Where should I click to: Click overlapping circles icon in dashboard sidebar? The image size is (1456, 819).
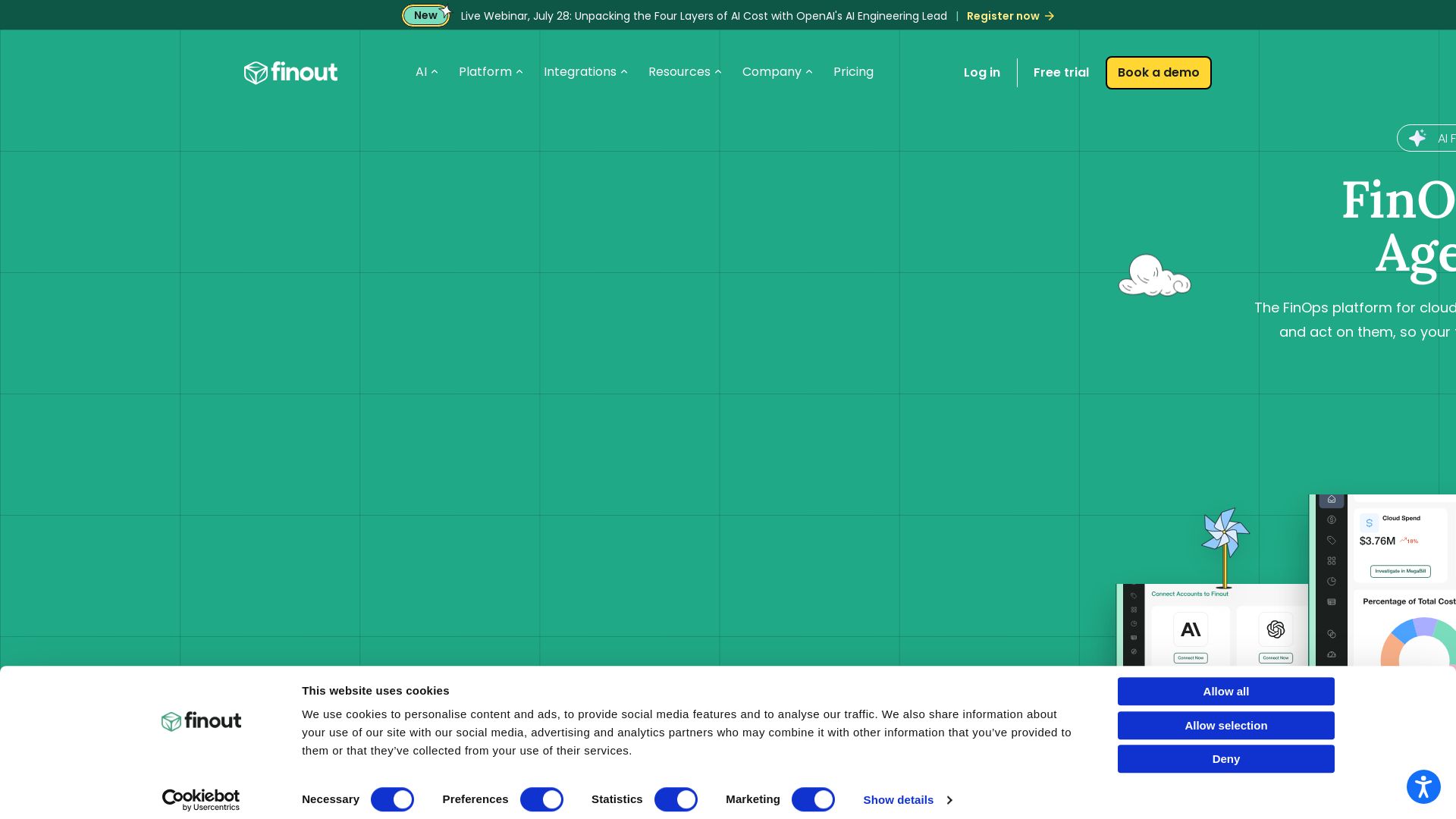tap(1332, 634)
